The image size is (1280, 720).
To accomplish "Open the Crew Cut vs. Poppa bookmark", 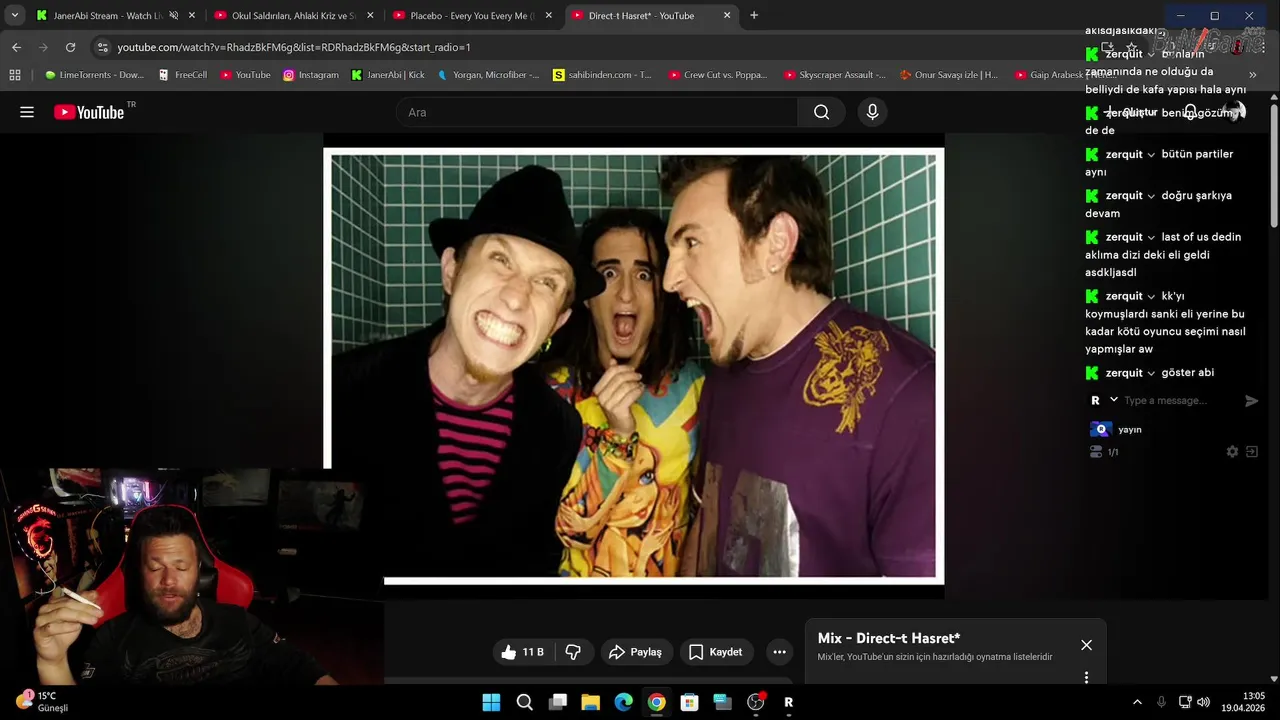I will point(718,75).
